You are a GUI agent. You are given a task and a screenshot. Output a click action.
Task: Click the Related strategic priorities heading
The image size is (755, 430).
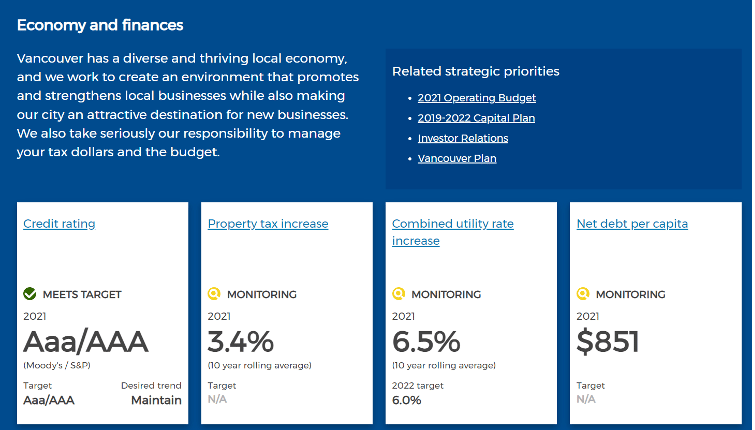[475, 71]
